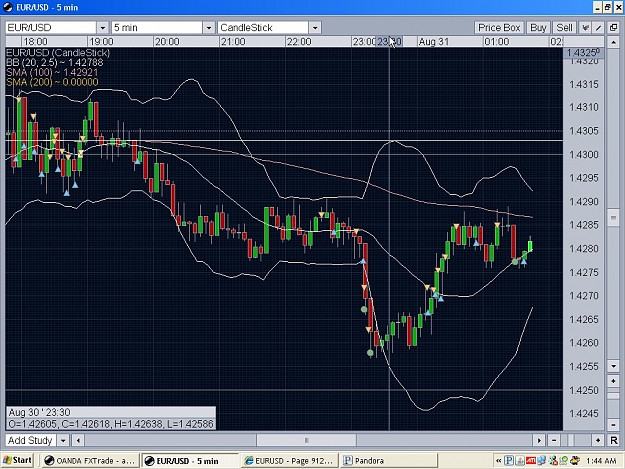625x469 pixels.
Task: Switch to EURUSD - Page 912 browser window
Action: tap(289, 461)
